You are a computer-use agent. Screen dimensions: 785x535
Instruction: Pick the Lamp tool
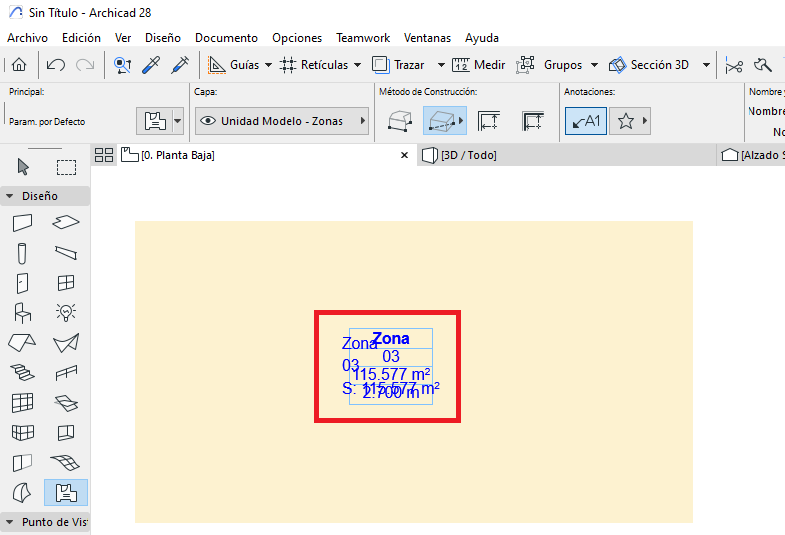pos(66,313)
